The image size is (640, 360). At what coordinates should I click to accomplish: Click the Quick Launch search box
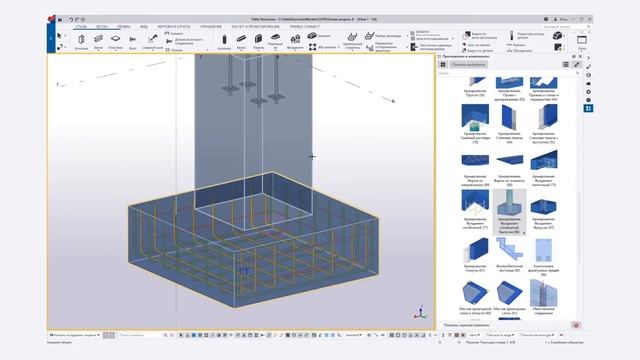567,27
